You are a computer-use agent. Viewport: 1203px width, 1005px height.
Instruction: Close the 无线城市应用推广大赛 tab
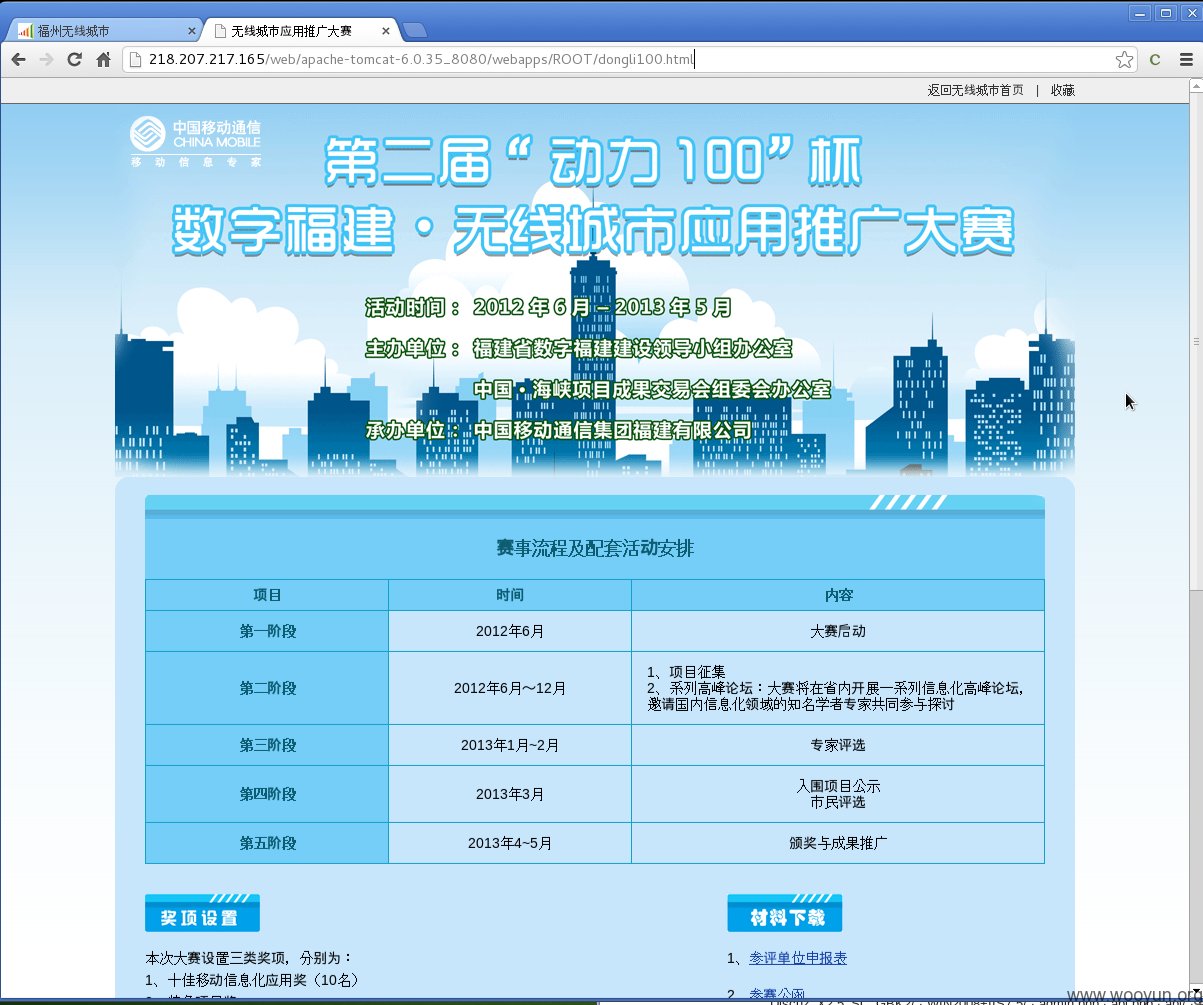pyautogui.click(x=387, y=31)
